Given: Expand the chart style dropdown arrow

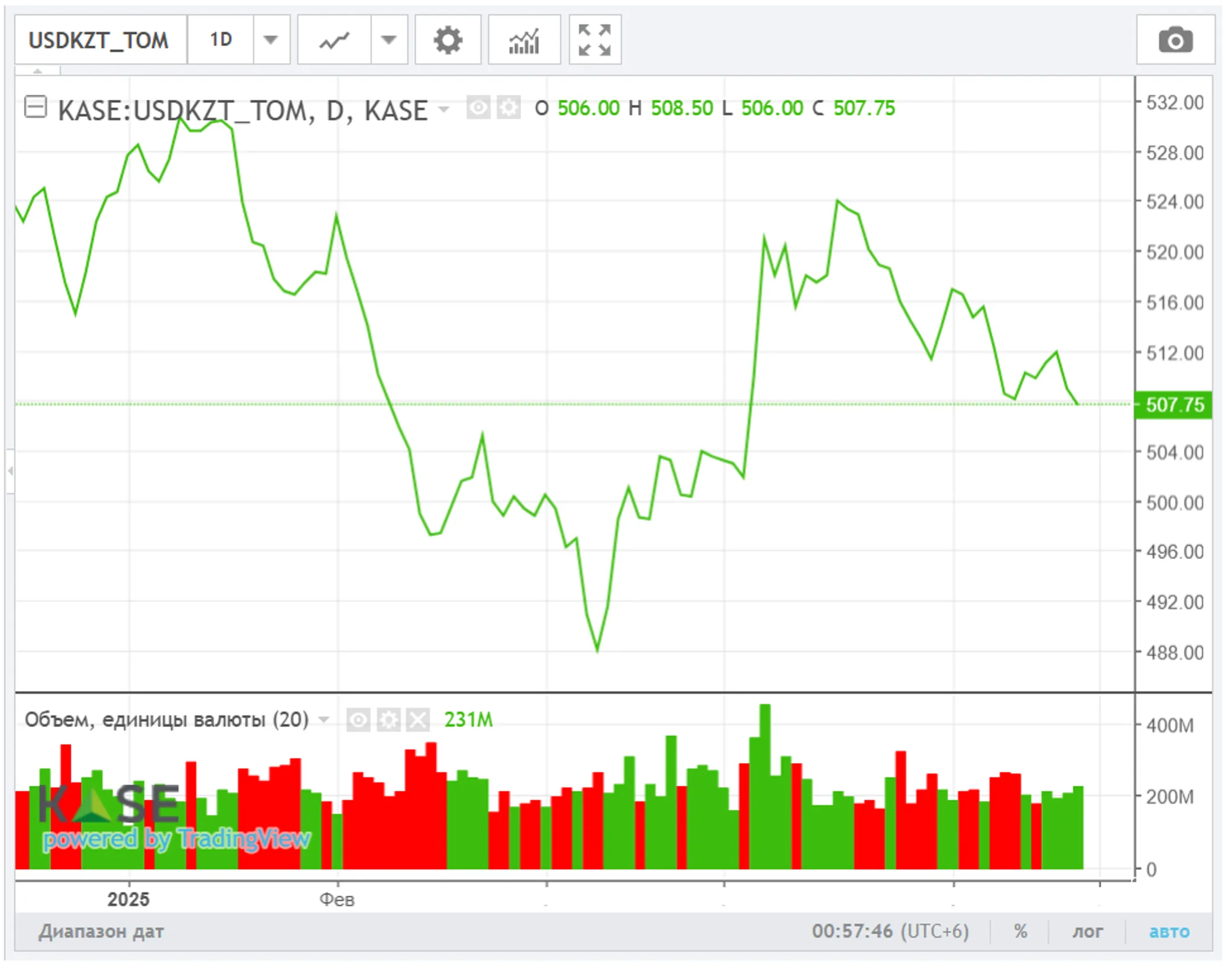Looking at the screenshot, I should point(388,40).
